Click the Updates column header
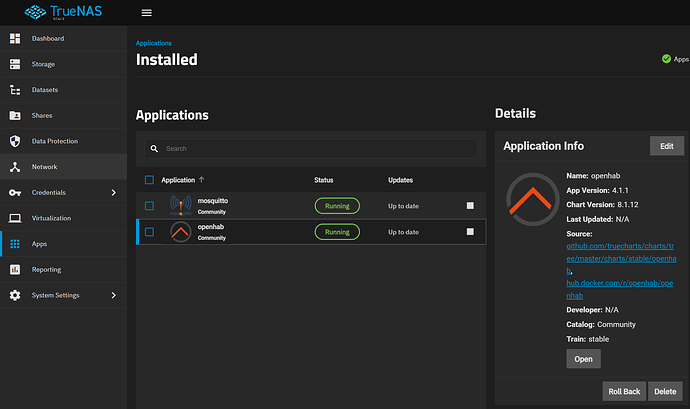 400,180
